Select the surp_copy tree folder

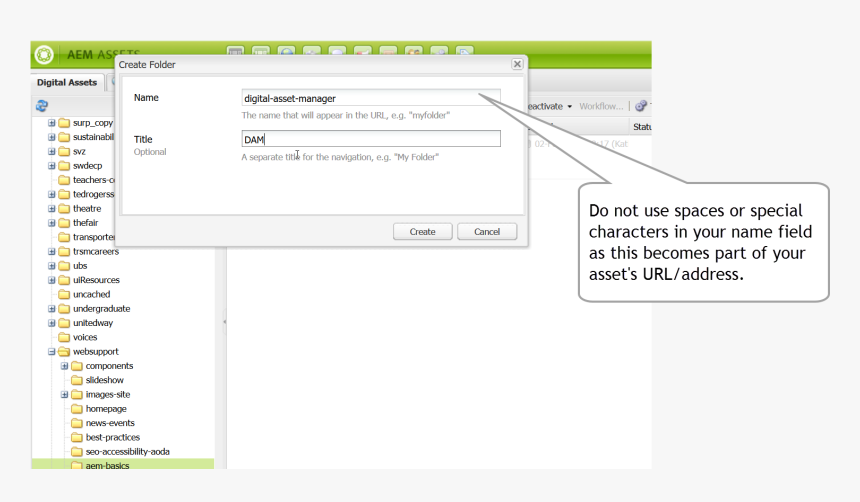click(x=93, y=123)
